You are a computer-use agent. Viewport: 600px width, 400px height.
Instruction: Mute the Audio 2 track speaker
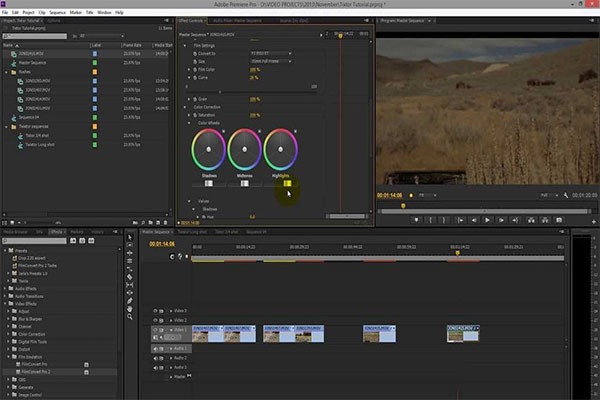click(155, 358)
